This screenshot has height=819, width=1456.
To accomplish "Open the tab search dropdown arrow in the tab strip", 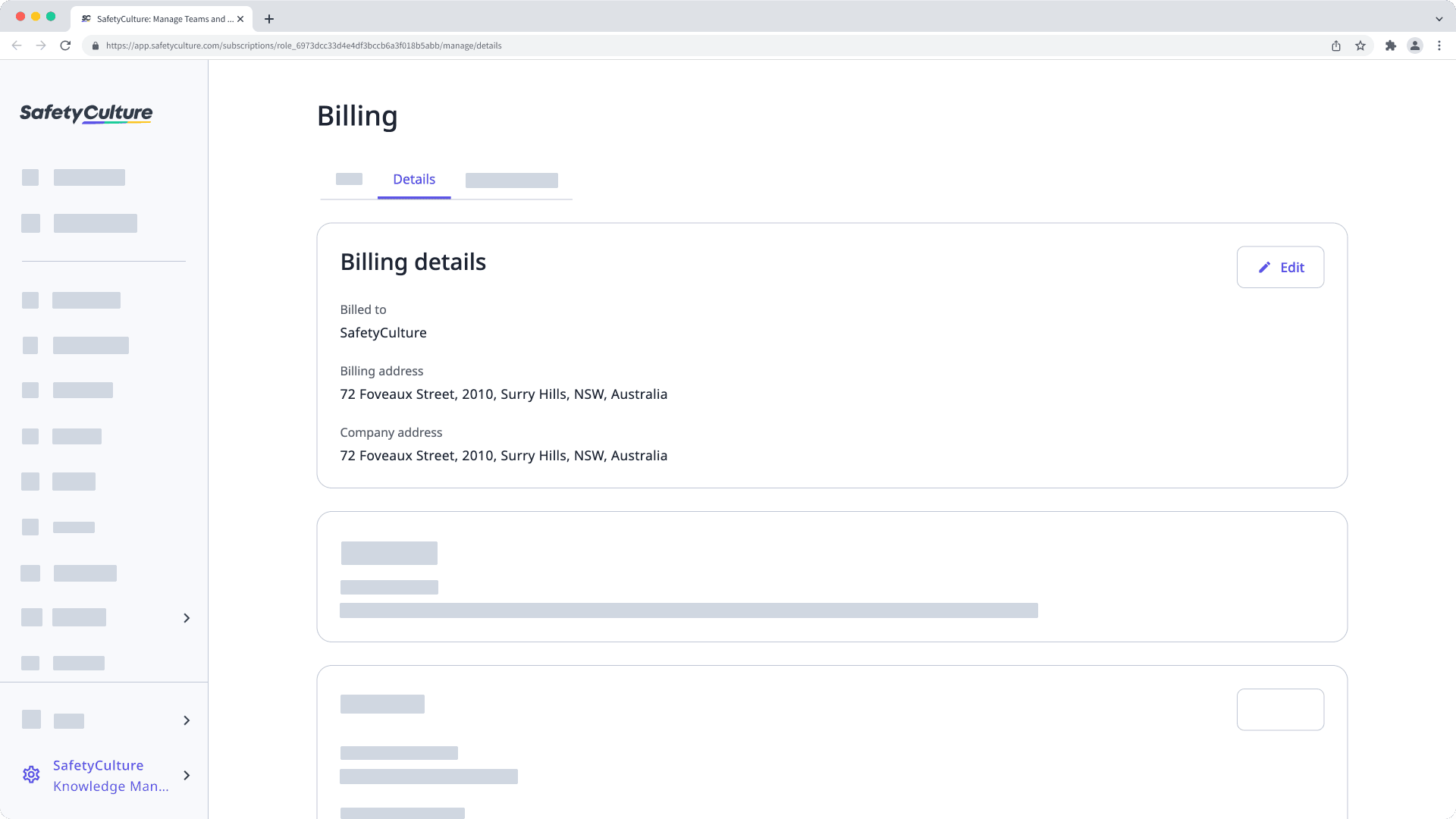I will pos(1439,19).
